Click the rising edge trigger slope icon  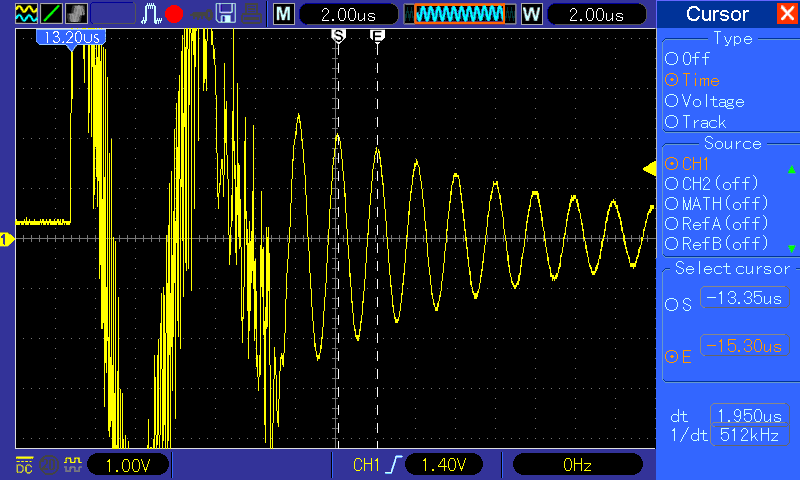click(x=395, y=465)
